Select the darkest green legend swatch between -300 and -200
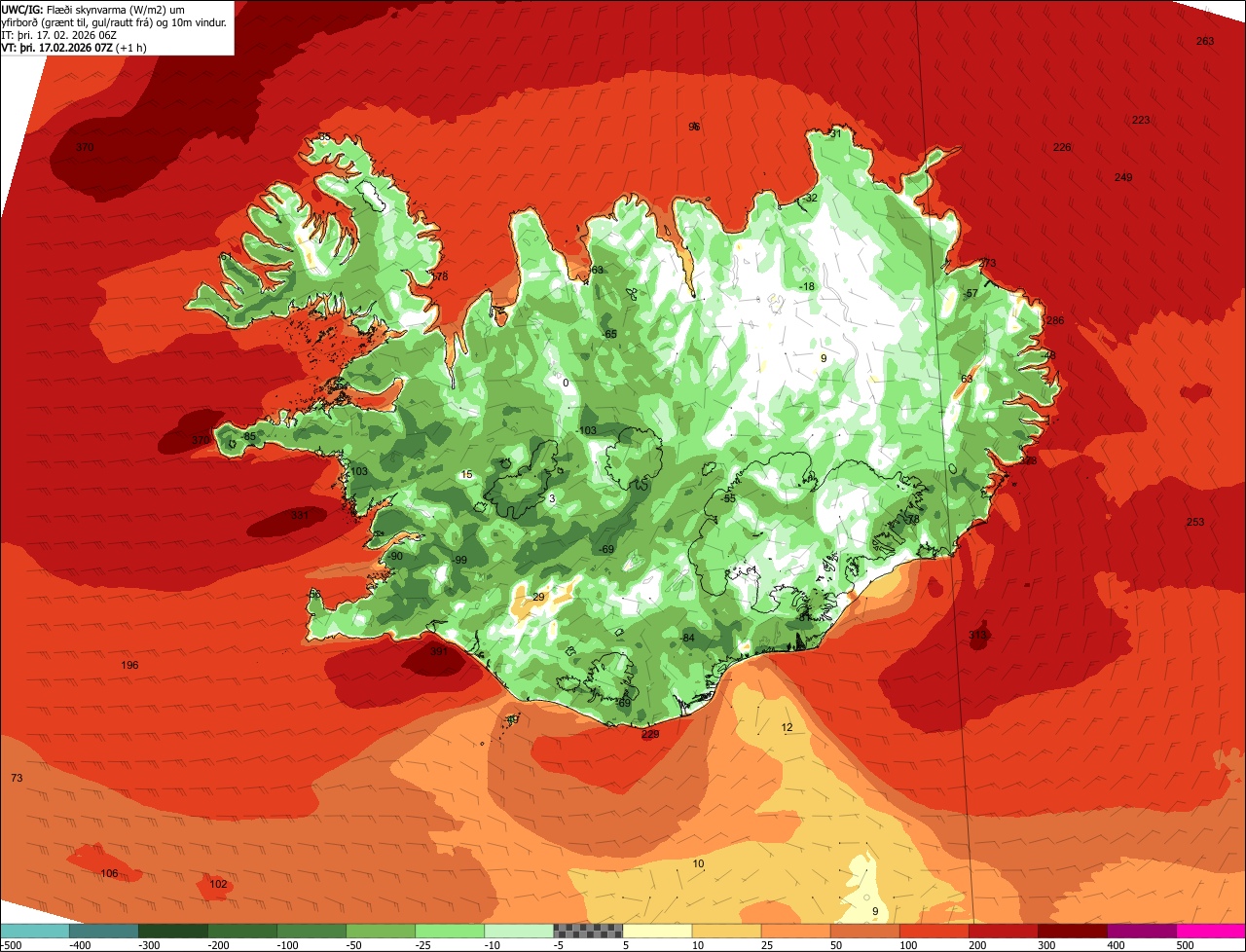1246x952 pixels. tap(172, 931)
